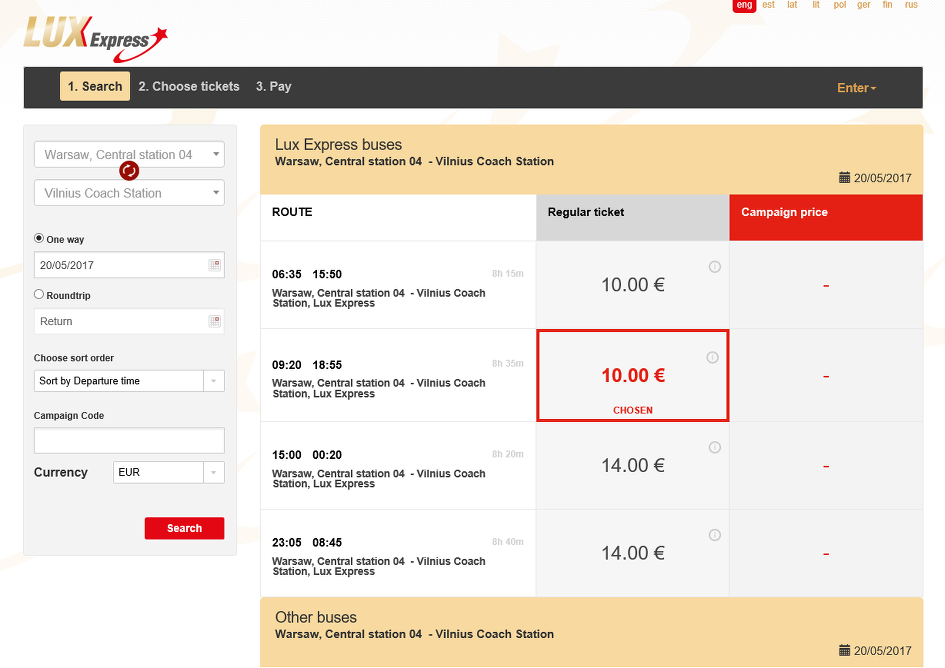Viewport: 945px width, 668px height.
Task: Switch language to lat
Action: (792, 5)
